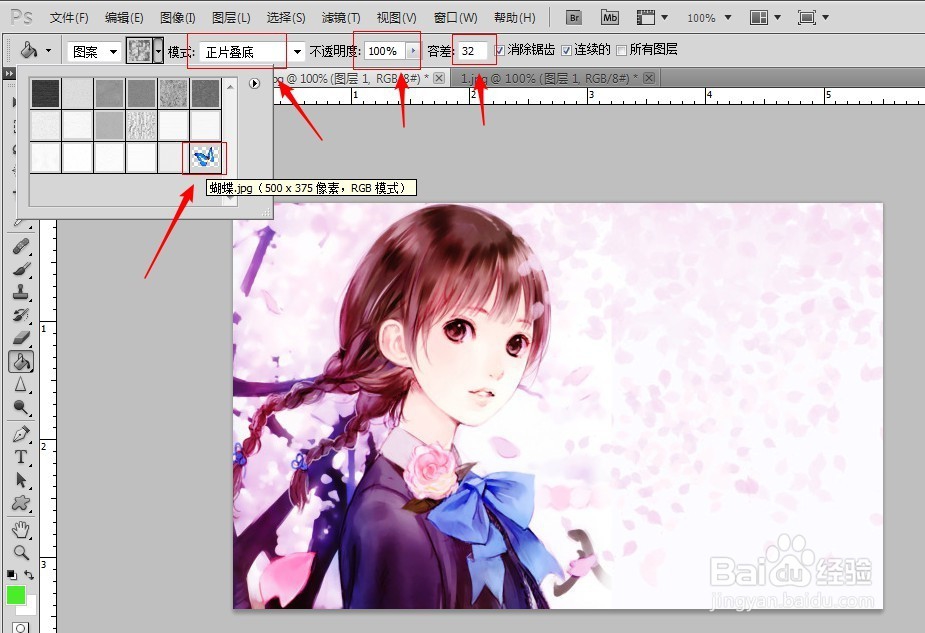Swap foreground and background colors
The width and height of the screenshot is (925, 633).
point(29,574)
